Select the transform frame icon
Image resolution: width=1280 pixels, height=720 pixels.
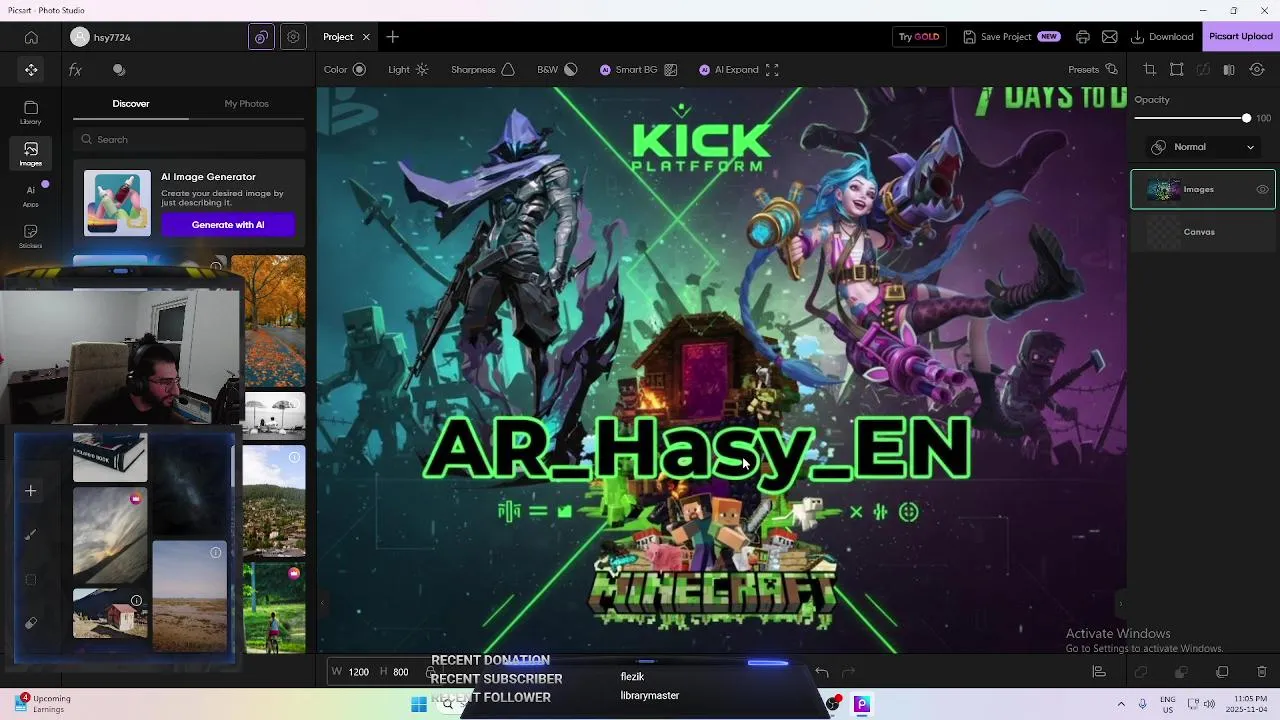(x=1177, y=70)
